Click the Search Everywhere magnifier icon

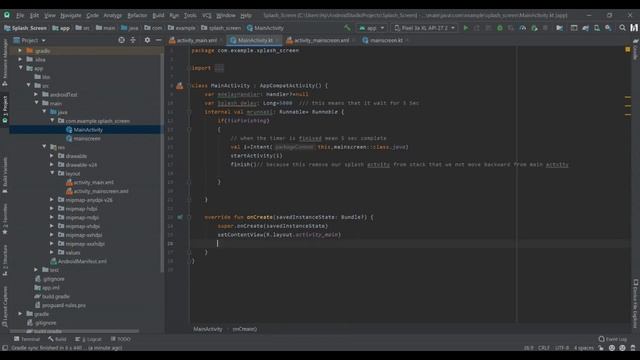(622, 28)
